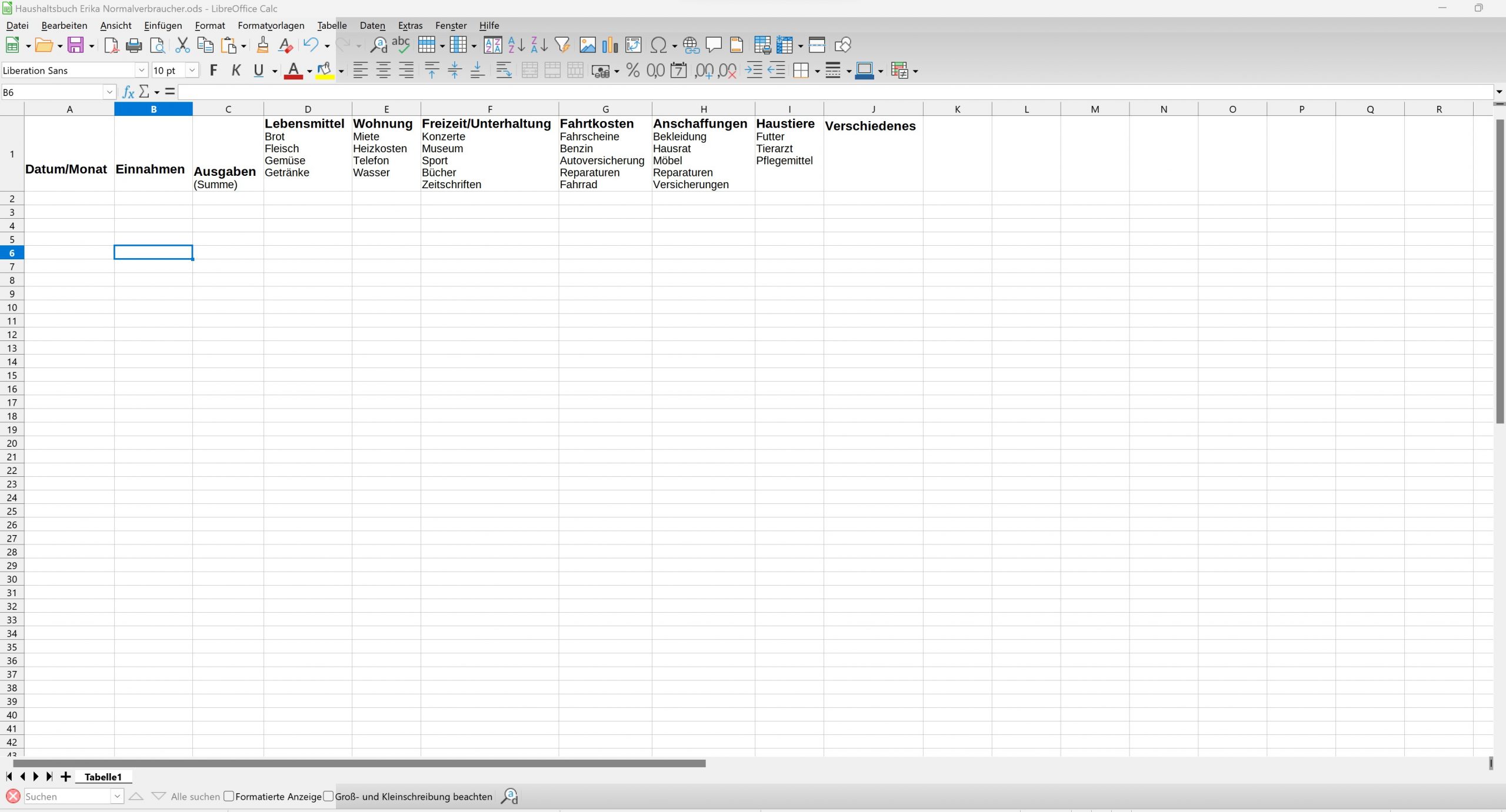Click the Cut scissors icon
This screenshot has width=1506, height=812.
[182, 45]
